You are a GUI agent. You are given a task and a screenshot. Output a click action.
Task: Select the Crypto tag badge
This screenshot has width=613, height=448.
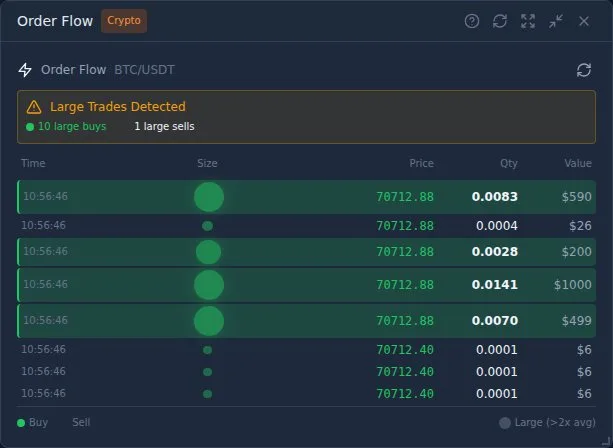124,21
